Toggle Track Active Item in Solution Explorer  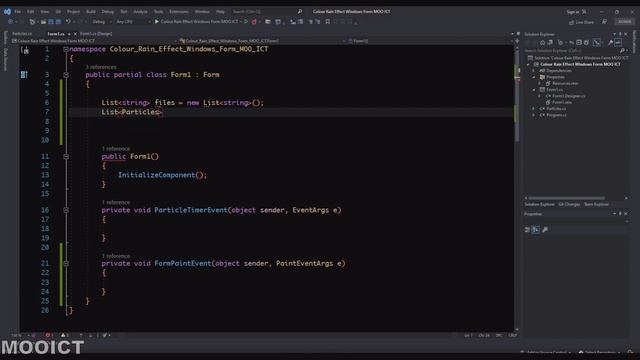[x=597, y=42]
